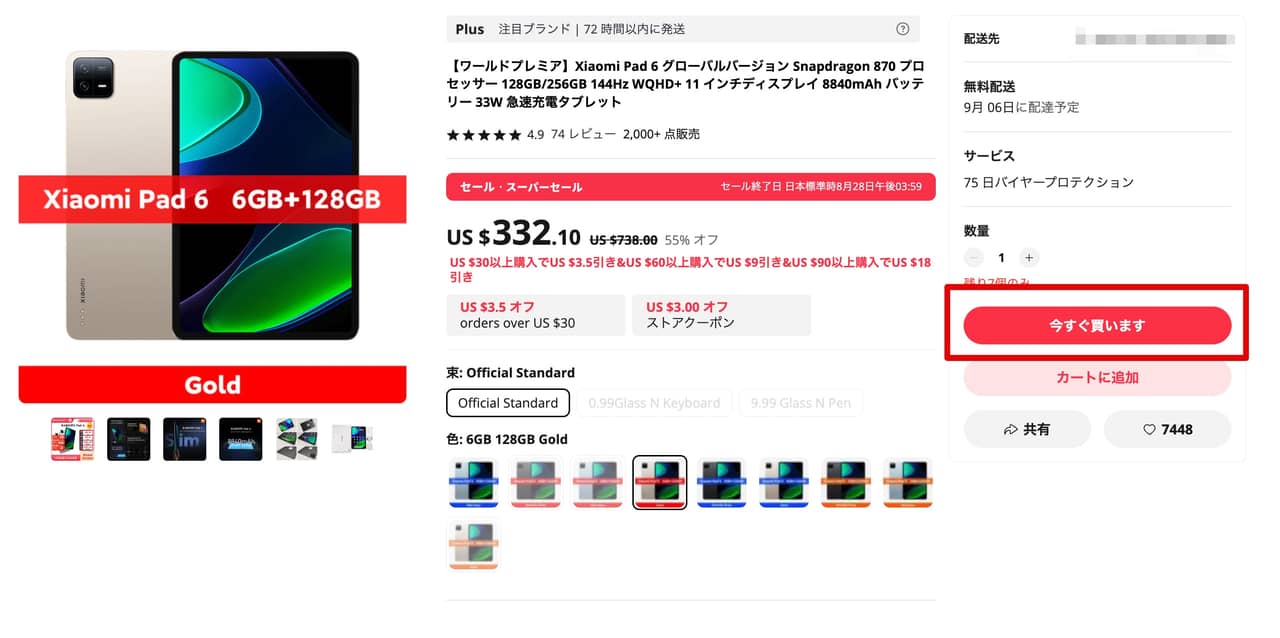
Task: Claim the US $3.00 オフ store coupon
Action: (x=721, y=315)
